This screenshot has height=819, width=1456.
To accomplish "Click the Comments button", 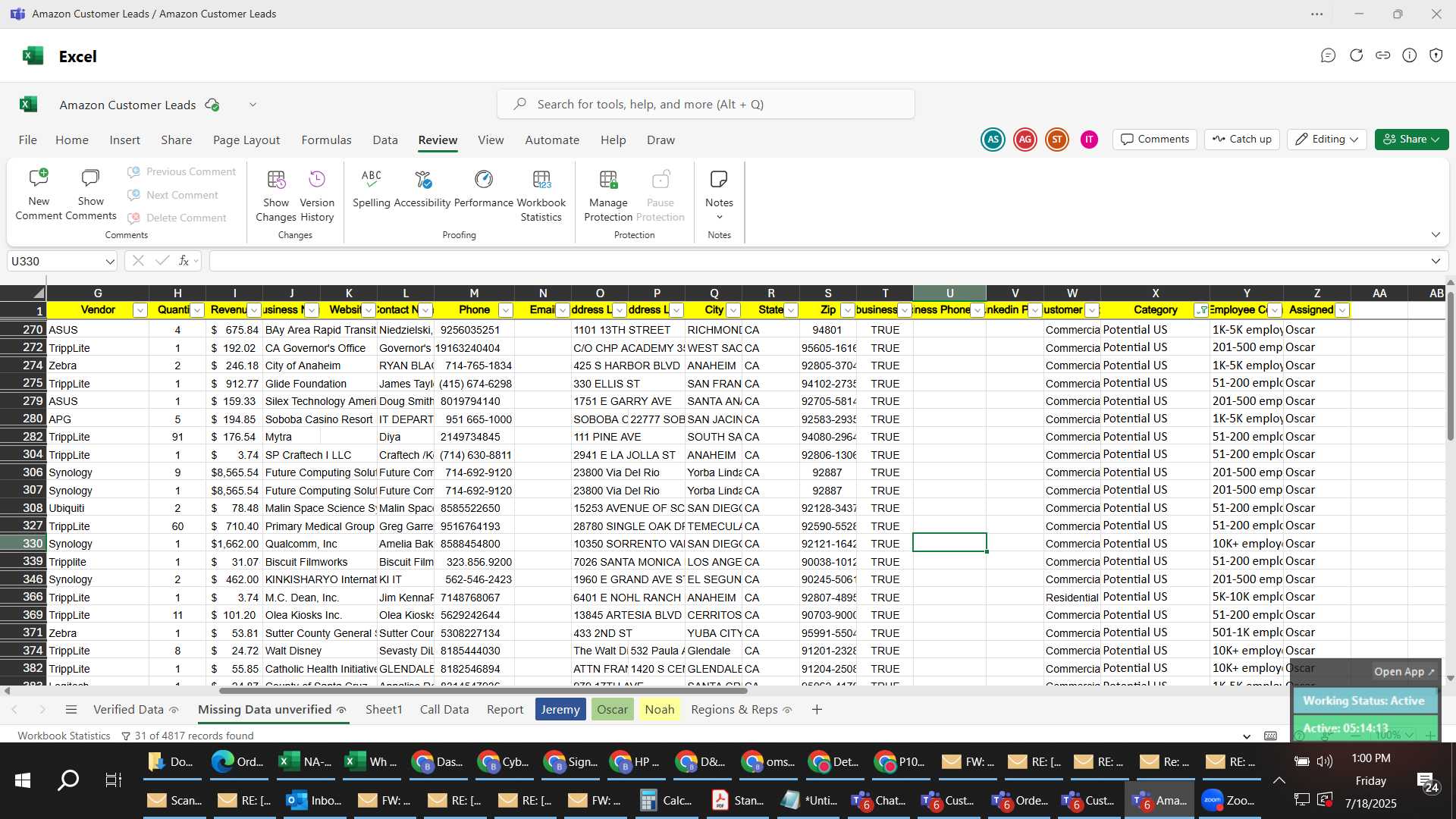I will pyautogui.click(x=1155, y=140).
